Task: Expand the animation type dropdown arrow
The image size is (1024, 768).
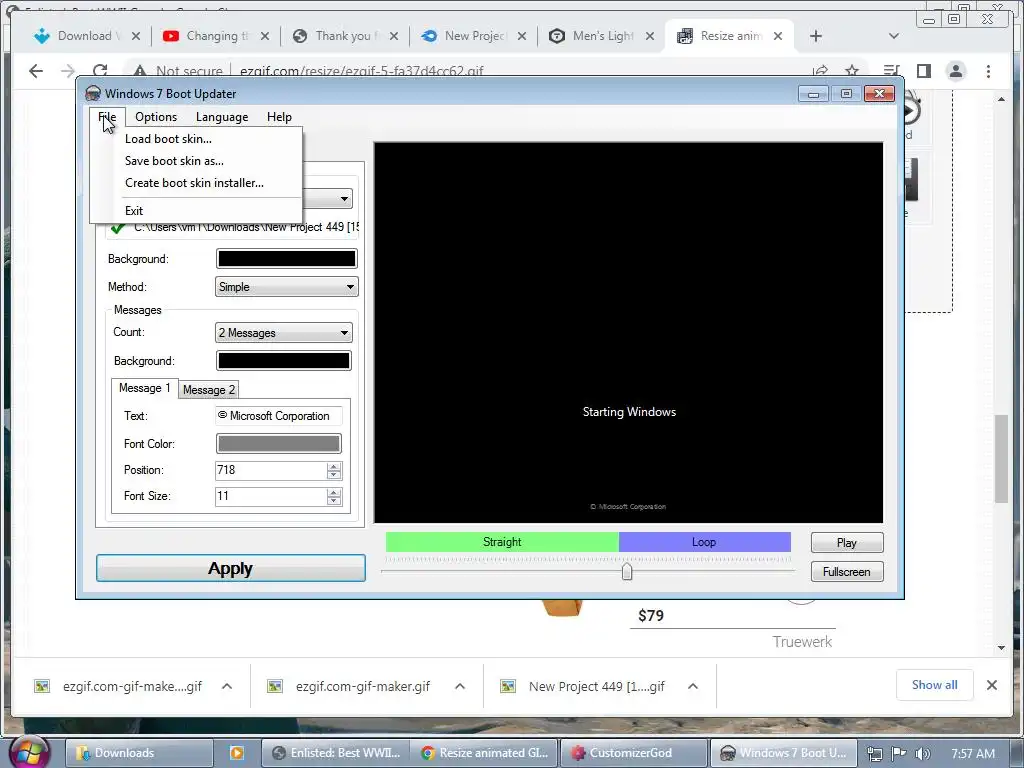Action: coord(344,199)
